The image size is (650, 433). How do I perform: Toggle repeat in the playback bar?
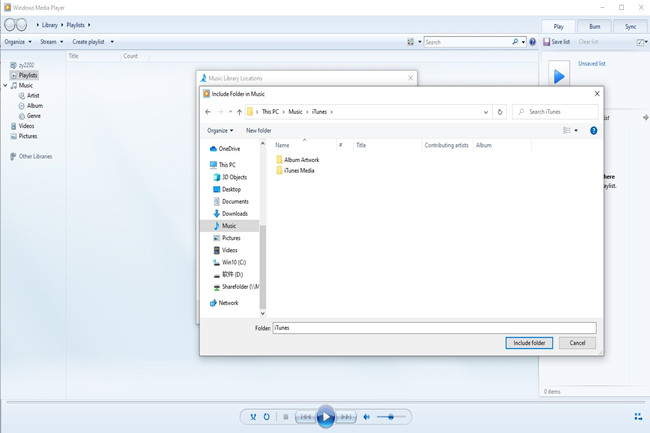[x=267, y=417]
